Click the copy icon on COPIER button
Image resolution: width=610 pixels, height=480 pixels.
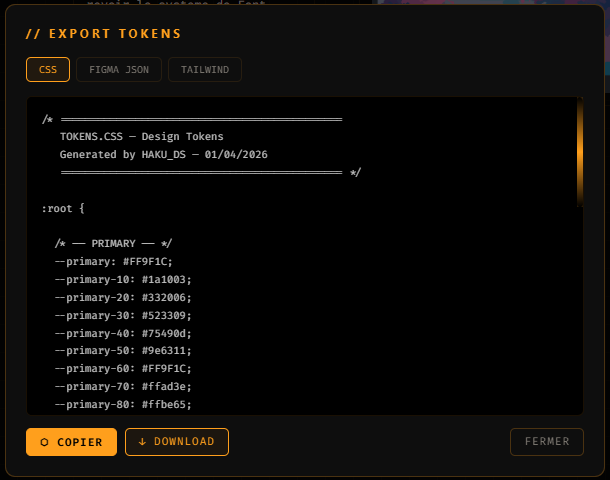(x=44, y=442)
